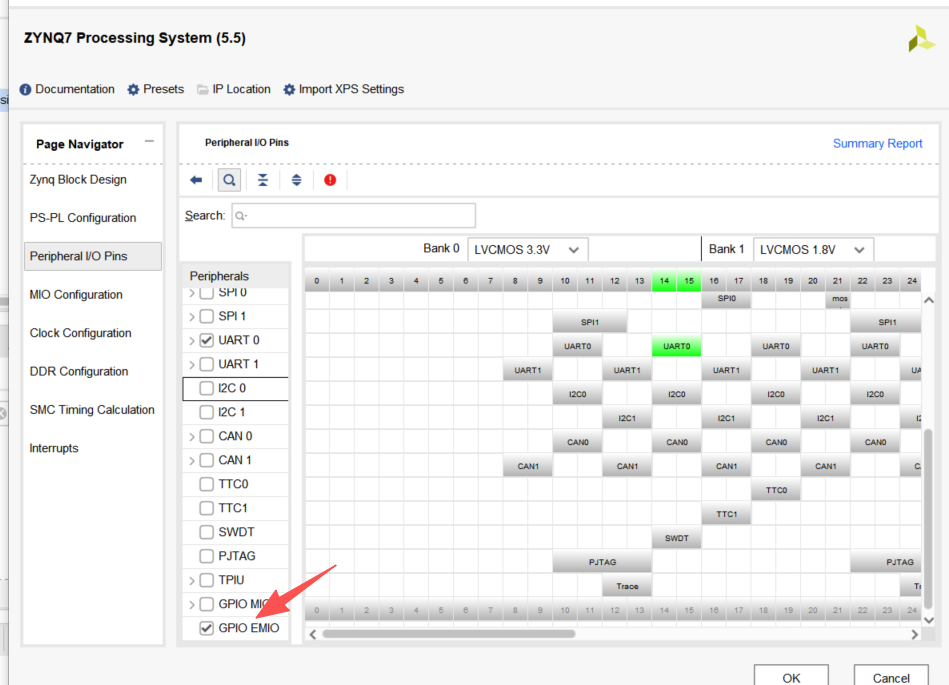Open Bank 0 LVCMOS 3.3V dropdown

[x=527, y=250]
